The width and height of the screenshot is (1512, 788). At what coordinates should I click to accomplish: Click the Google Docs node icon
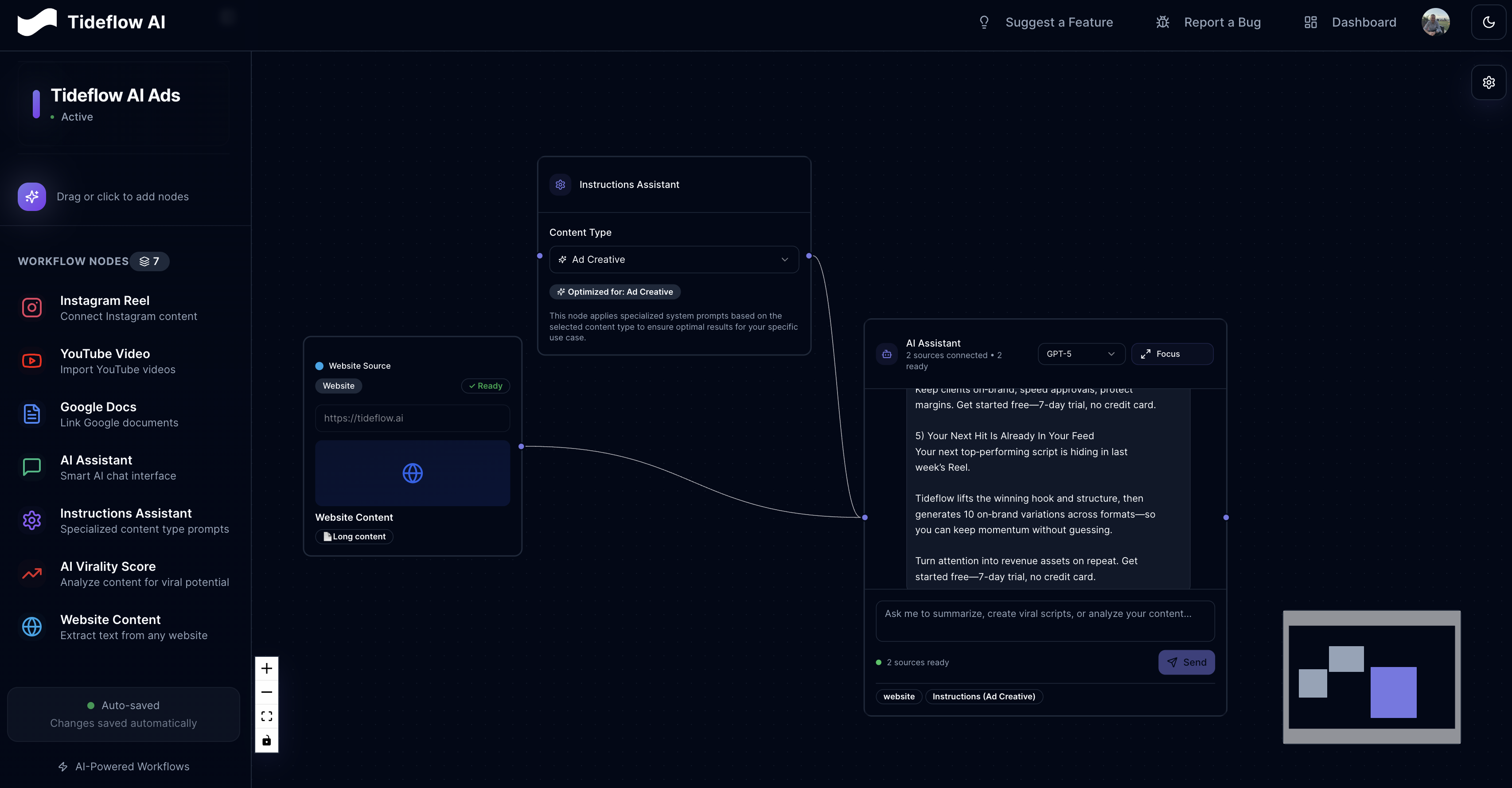click(x=32, y=414)
